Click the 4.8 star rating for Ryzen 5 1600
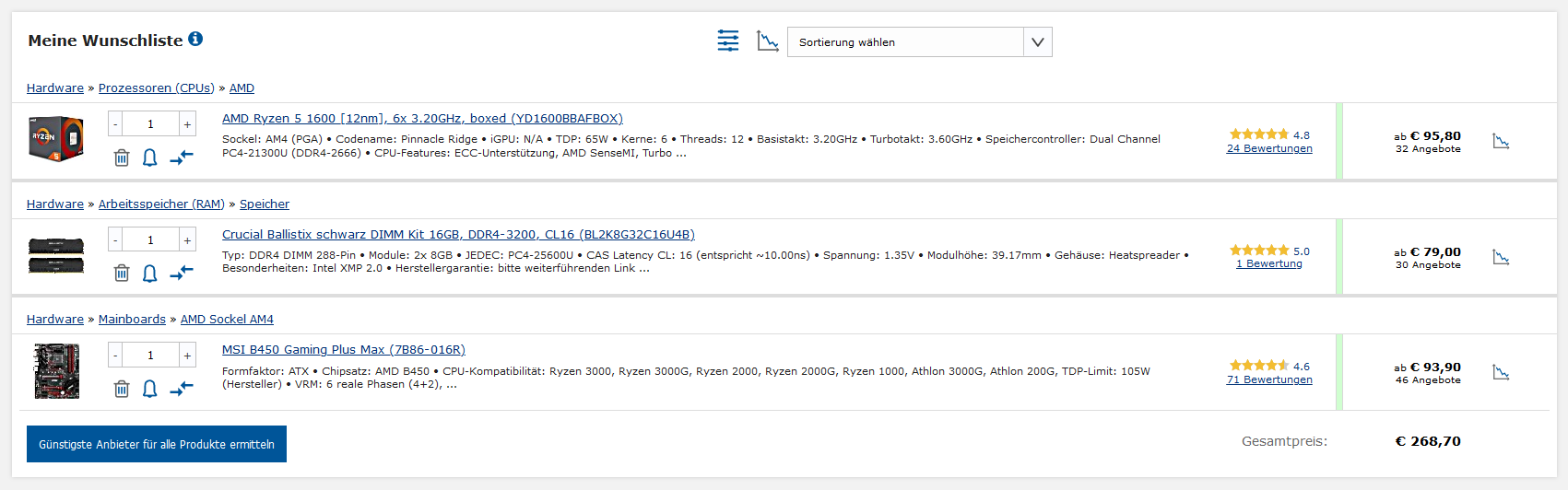Viewport: 1568px width, 490px height. (1269, 134)
